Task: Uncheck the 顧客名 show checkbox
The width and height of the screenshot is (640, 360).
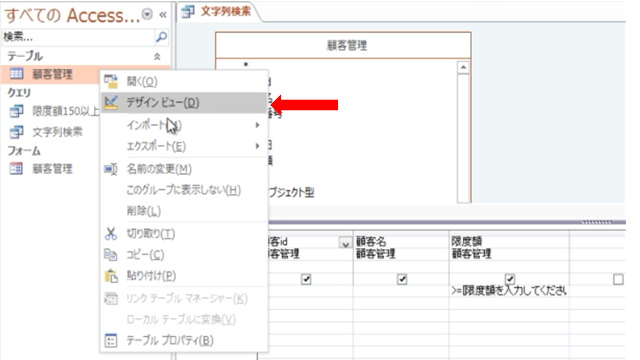Action: coord(402,279)
